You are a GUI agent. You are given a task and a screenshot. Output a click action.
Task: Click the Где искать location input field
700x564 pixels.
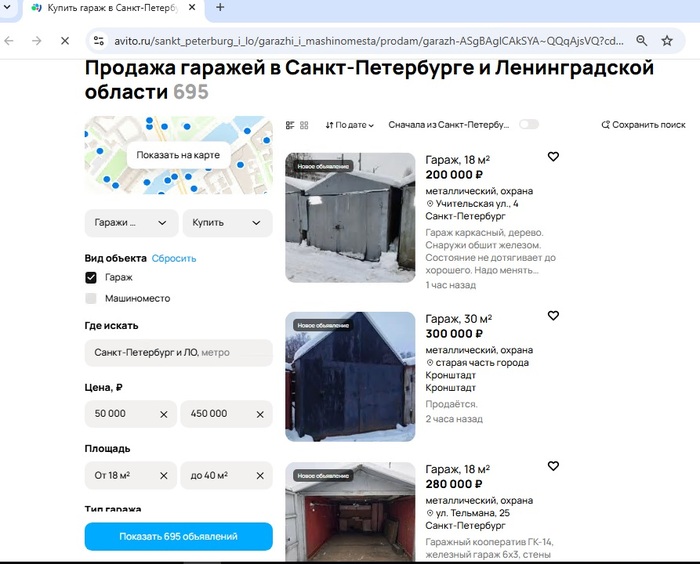click(x=179, y=353)
